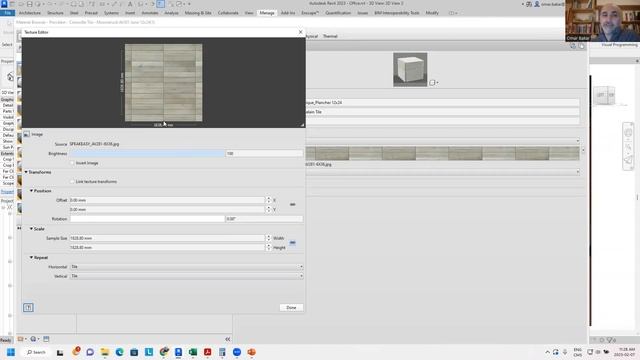Close the Texture Editor dialog
The image size is (640, 360).
pyautogui.click(x=300, y=32)
